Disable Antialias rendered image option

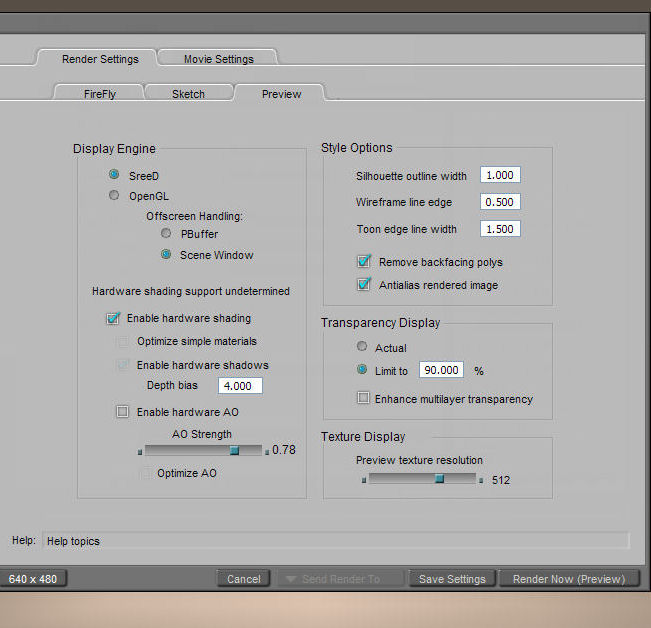coord(364,285)
